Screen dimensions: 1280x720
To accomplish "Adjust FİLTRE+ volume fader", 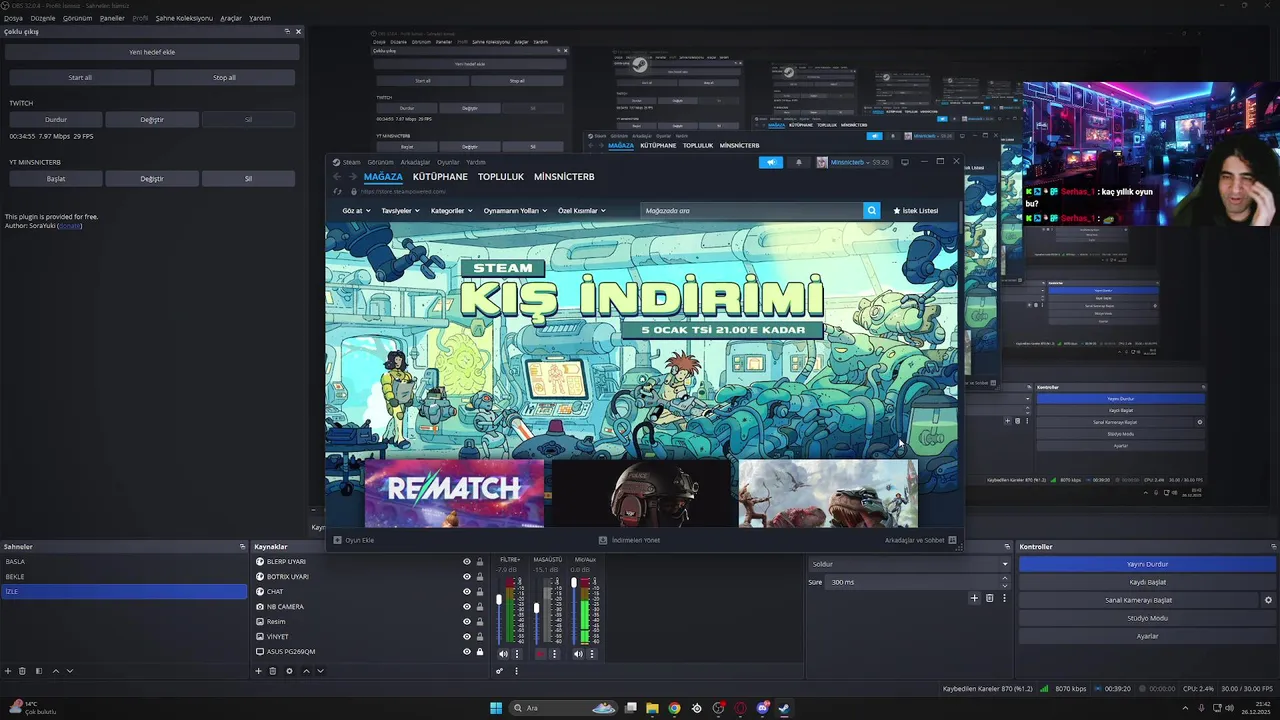I will click(x=499, y=600).
